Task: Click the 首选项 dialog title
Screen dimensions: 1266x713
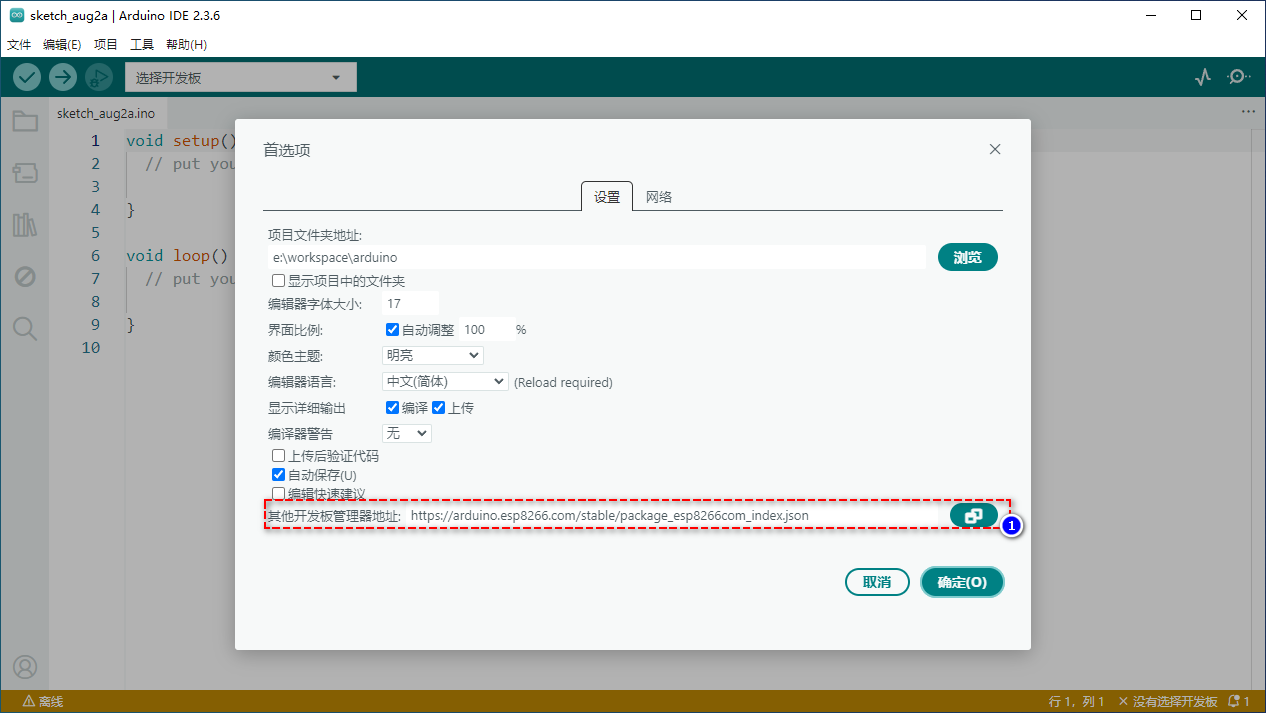Action: click(287, 150)
